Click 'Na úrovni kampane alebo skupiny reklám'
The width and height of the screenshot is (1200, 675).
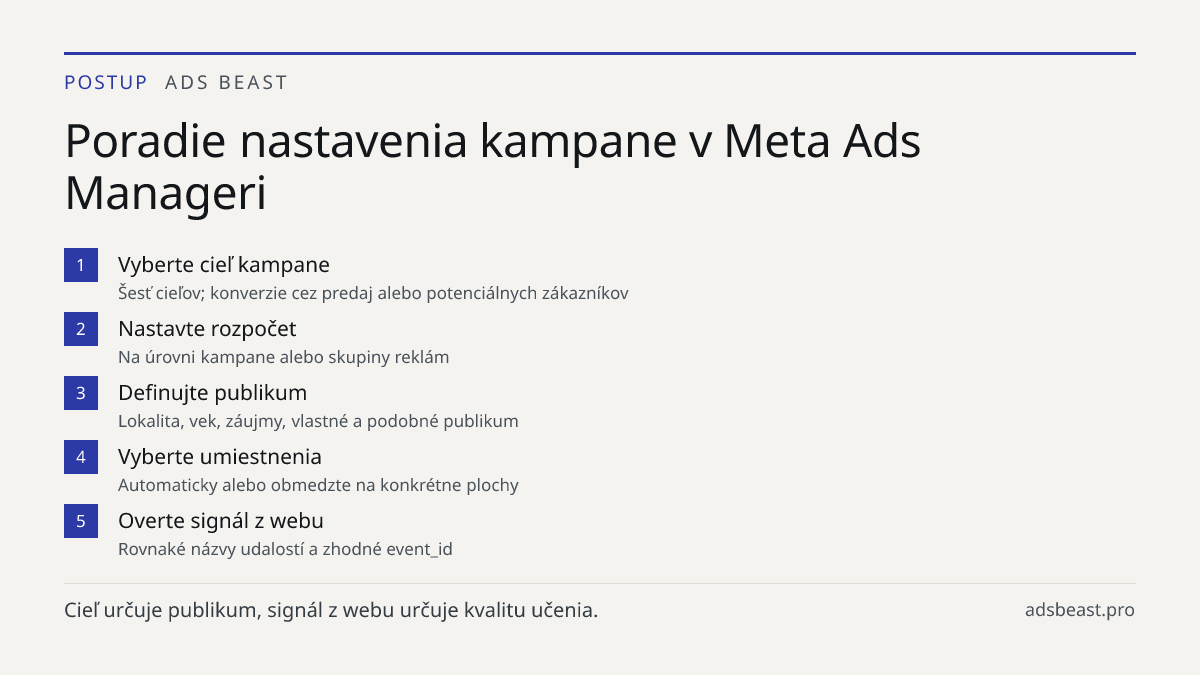[284, 357]
